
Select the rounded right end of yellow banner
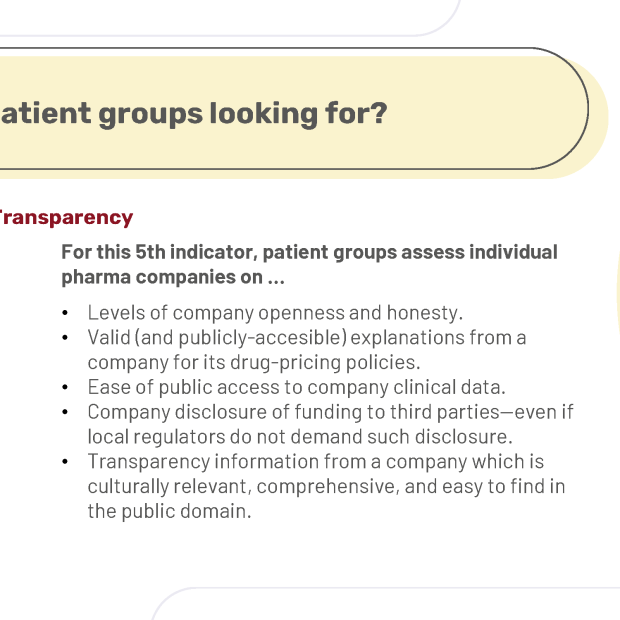point(569,113)
